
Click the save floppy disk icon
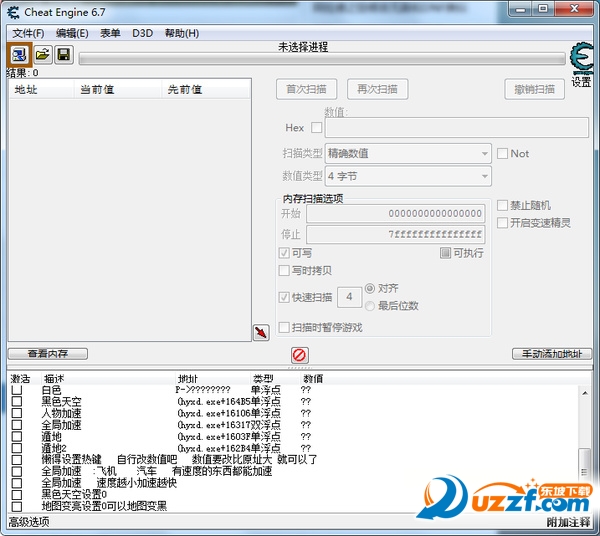[x=64, y=55]
